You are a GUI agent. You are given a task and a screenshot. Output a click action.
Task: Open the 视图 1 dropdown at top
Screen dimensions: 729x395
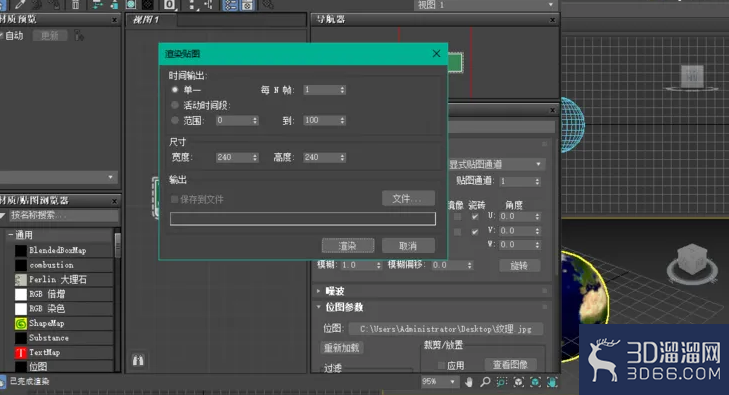485,5
